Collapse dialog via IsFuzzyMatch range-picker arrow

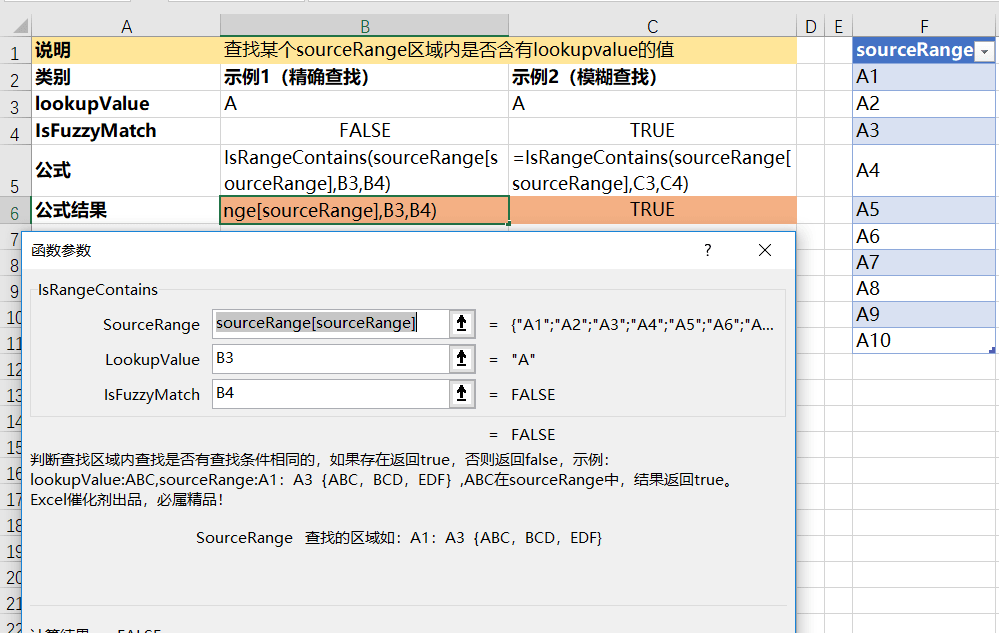tap(462, 394)
